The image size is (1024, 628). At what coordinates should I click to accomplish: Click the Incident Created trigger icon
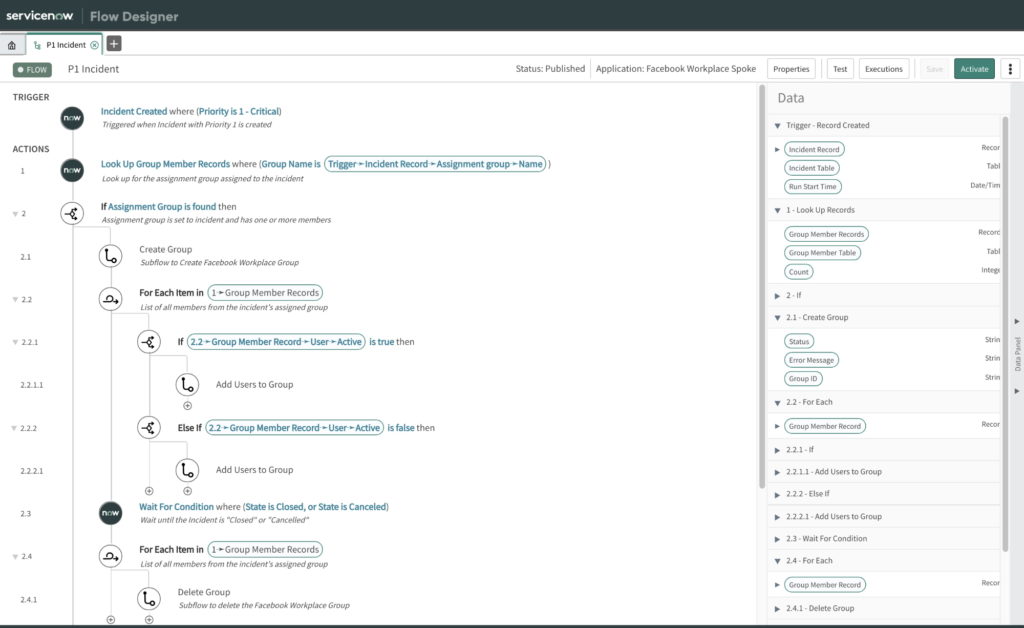coord(71,118)
